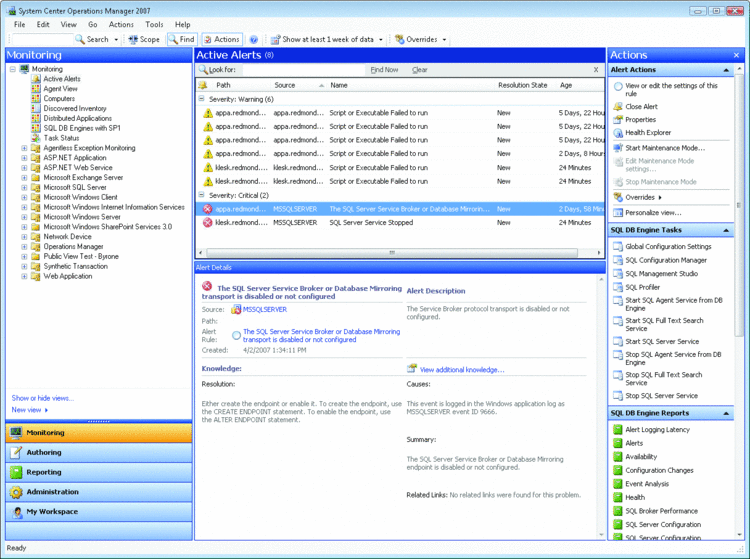Click the Find Now button
Screen dimensions: 750x559
(x=384, y=70)
